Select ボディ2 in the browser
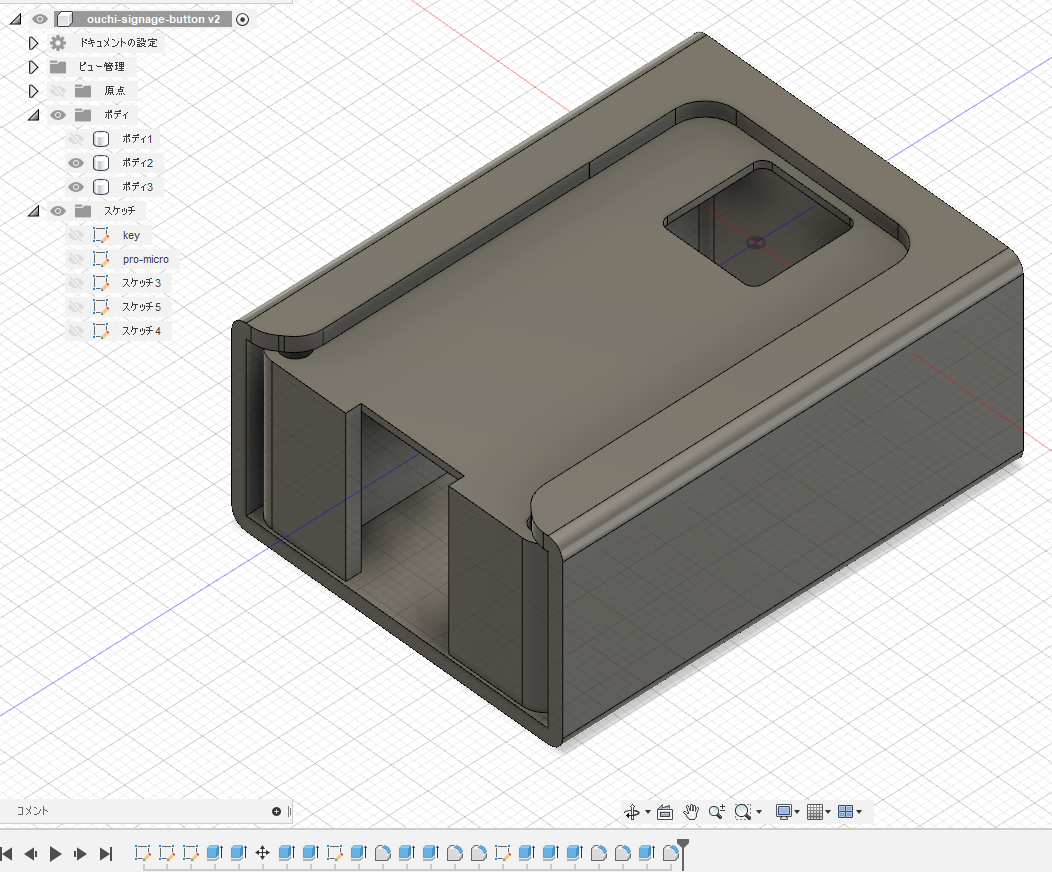Viewport: 1052px width, 872px height. click(x=137, y=163)
